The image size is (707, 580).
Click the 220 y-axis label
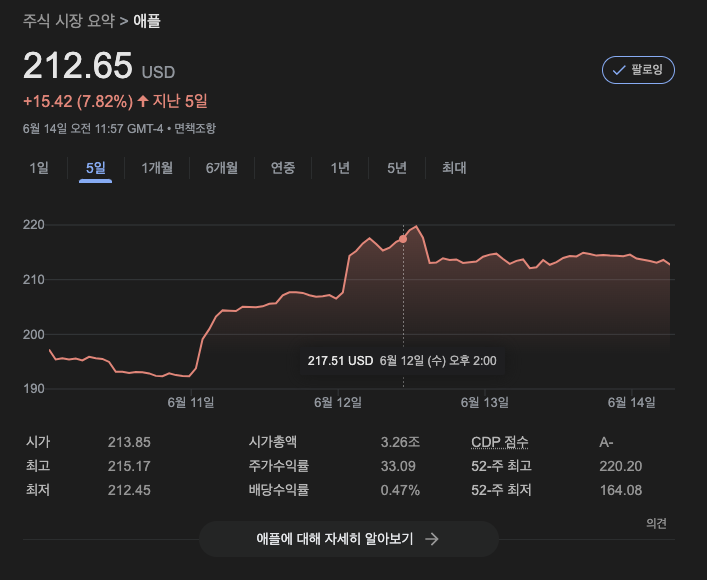(x=34, y=225)
